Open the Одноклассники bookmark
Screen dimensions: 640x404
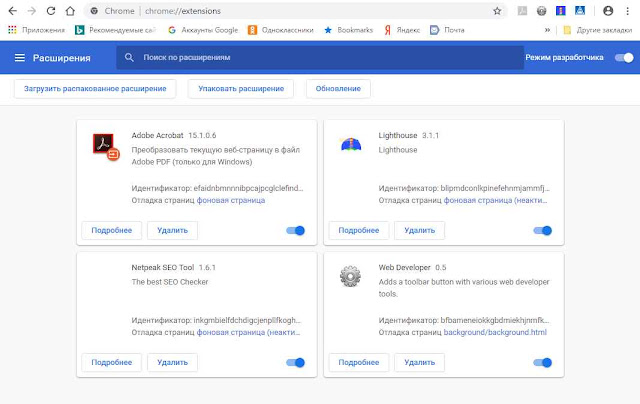pyautogui.click(x=281, y=30)
